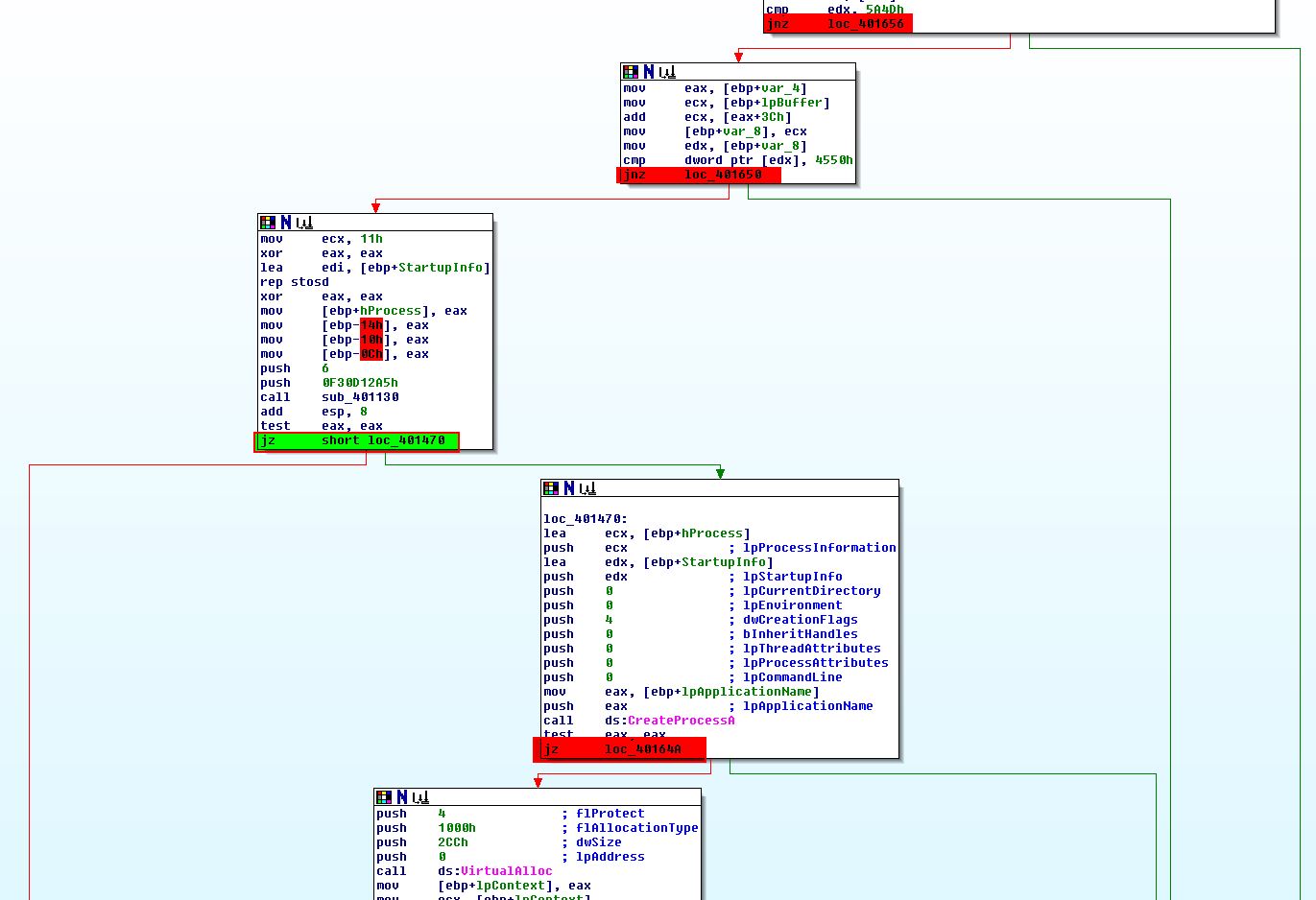Click mov eax, [ebp+lpApplicationName] line
This screenshot has width=1316, height=900.
coord(682,692)
